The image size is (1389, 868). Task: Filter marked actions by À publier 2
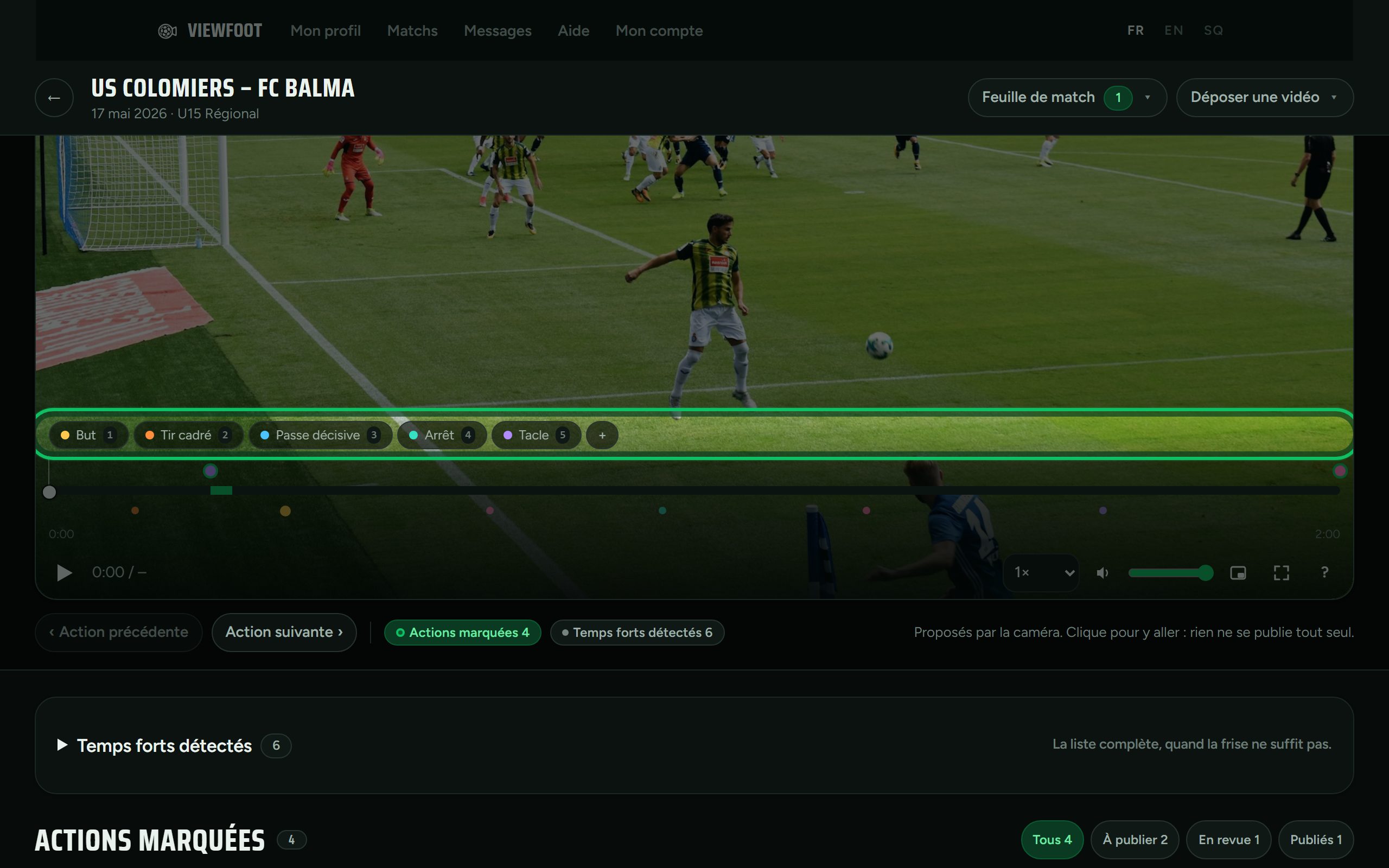click(x=1135, y=840)
